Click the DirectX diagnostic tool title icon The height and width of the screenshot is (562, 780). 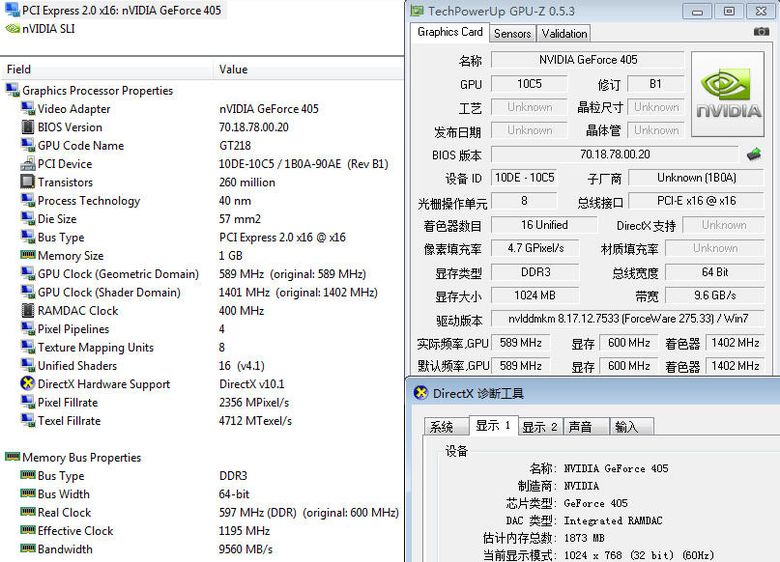(x=421, y=393)
